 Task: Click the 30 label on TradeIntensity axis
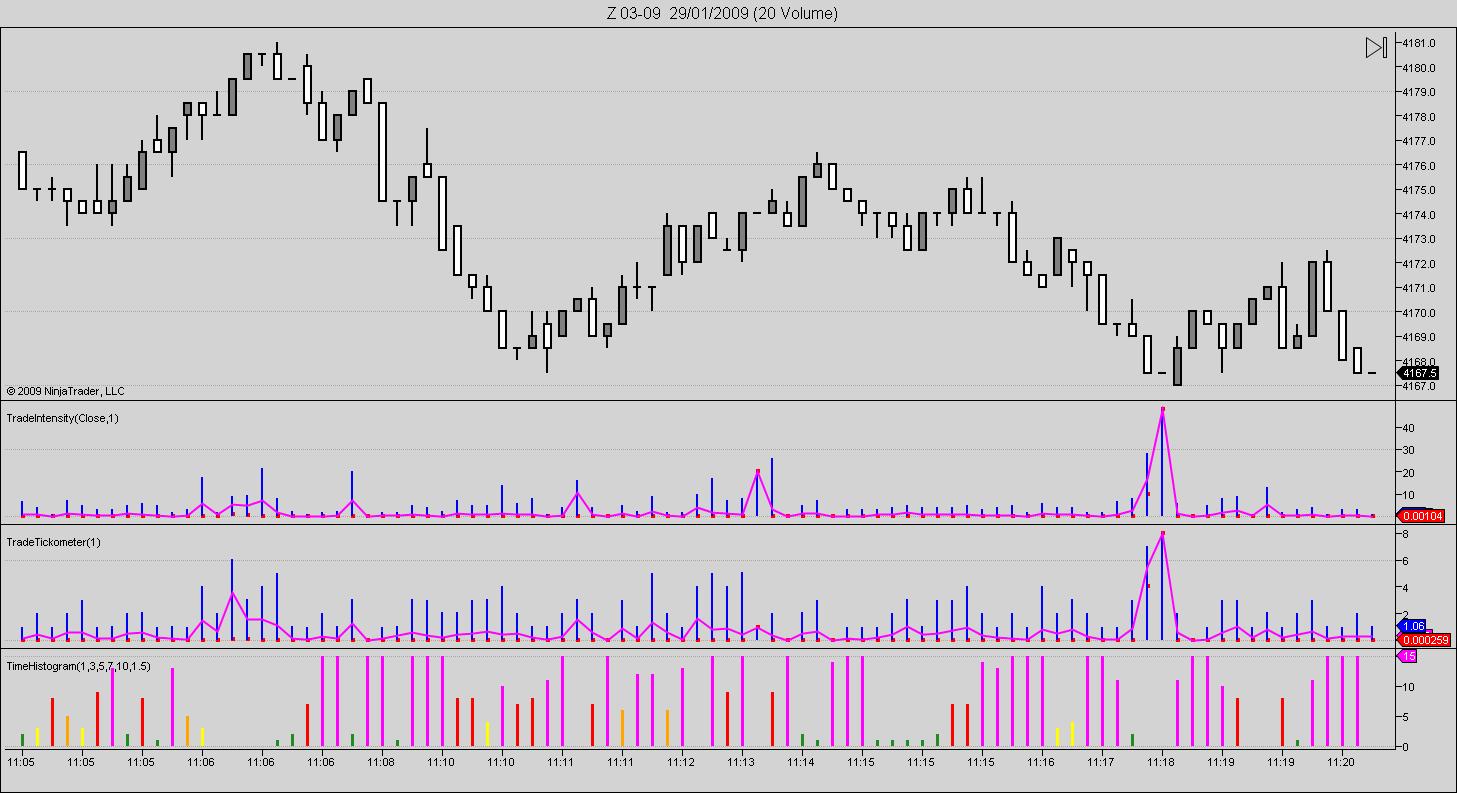click(1408, 450)
